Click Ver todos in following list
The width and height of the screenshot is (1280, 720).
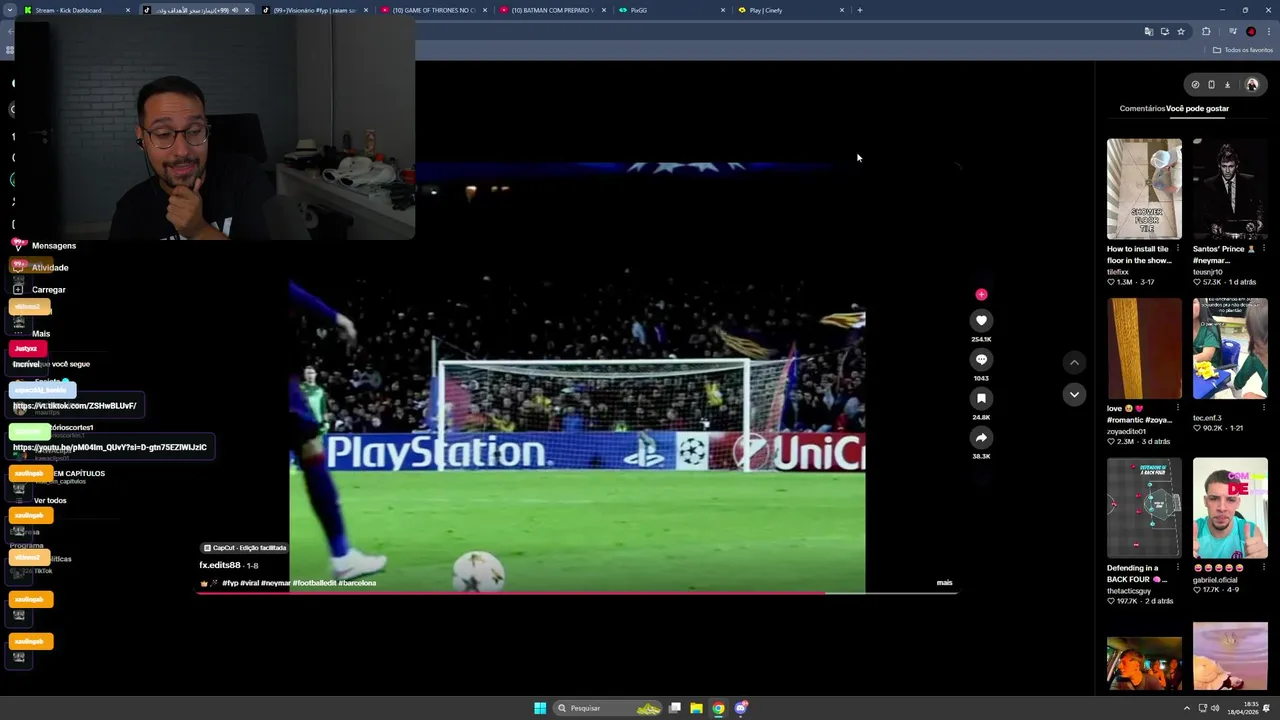[x=50, y=500]
